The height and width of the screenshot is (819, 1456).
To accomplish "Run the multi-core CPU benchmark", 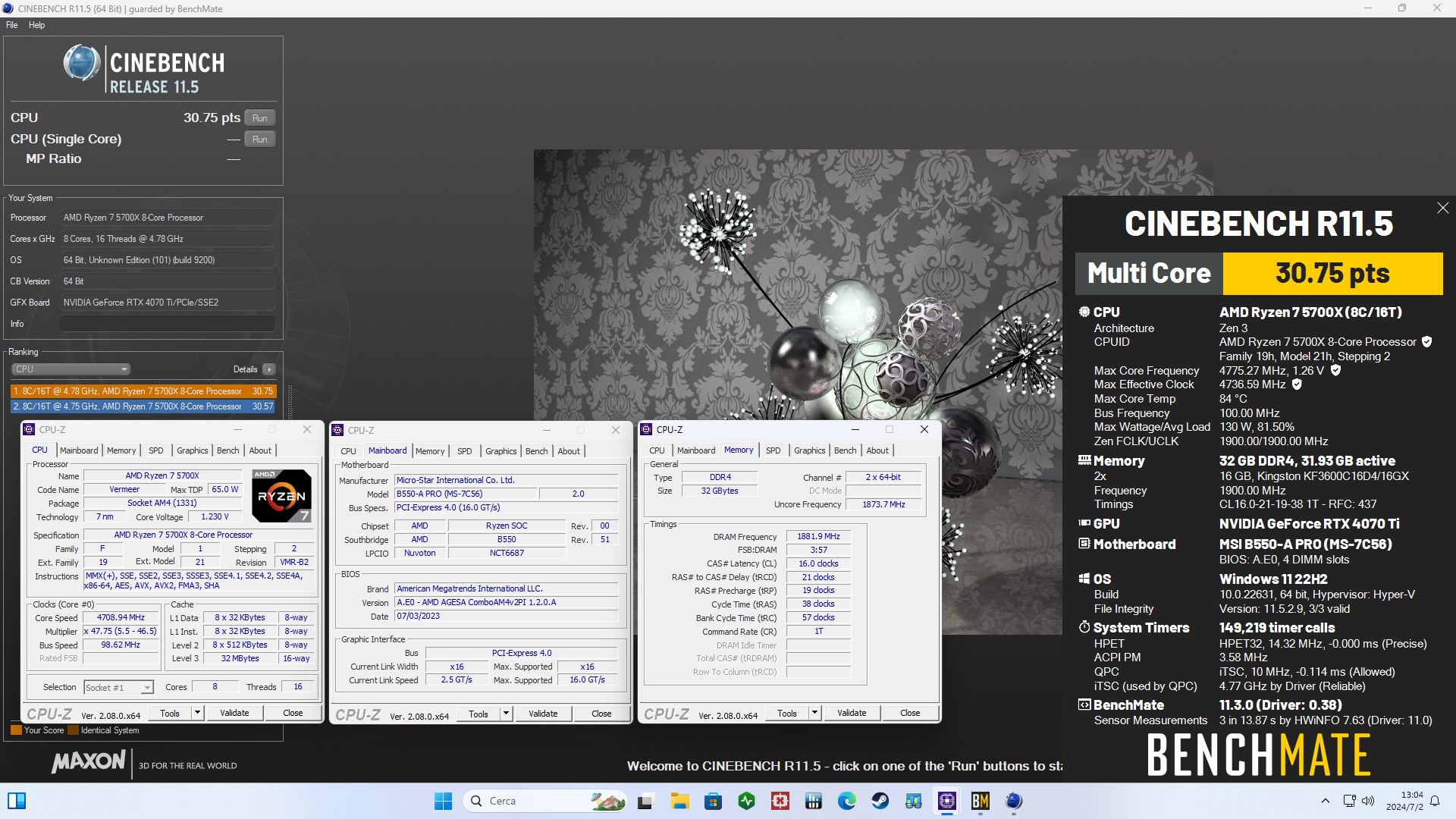I will click(259, 118).
